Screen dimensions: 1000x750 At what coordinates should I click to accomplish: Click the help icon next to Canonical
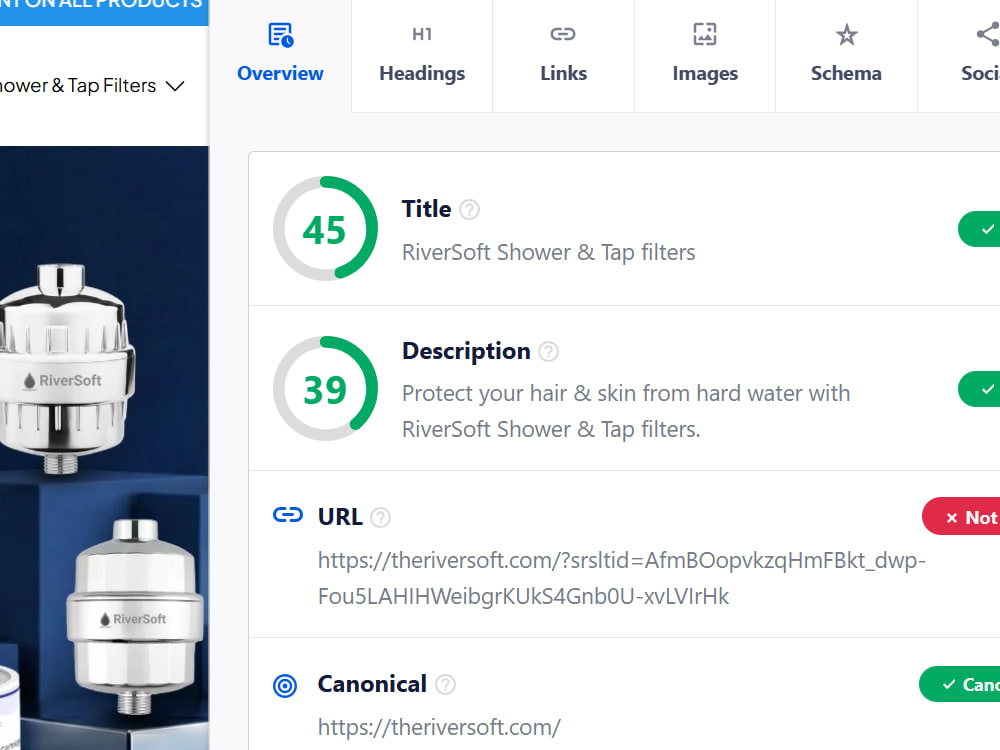pyautogui.click(x=445, y=684)
